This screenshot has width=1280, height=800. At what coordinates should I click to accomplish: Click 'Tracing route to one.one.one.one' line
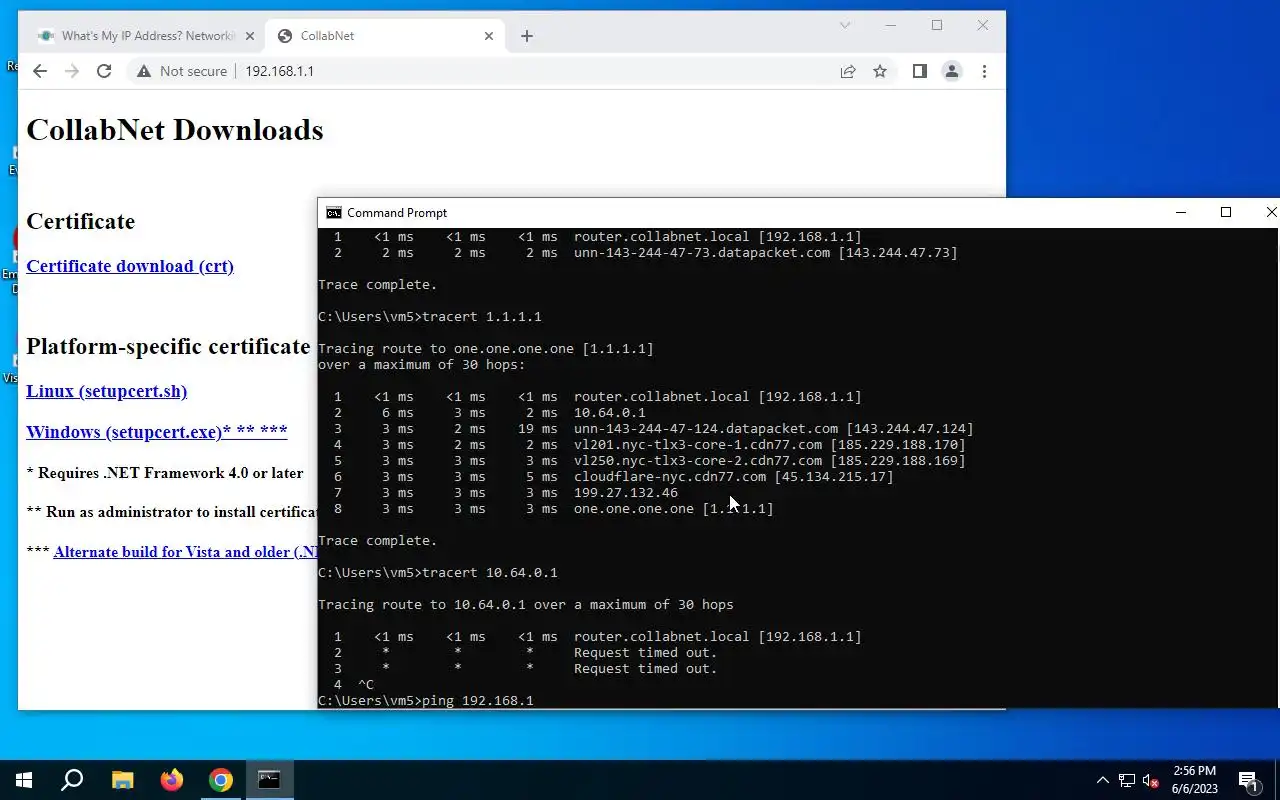[x=486, y=349]
